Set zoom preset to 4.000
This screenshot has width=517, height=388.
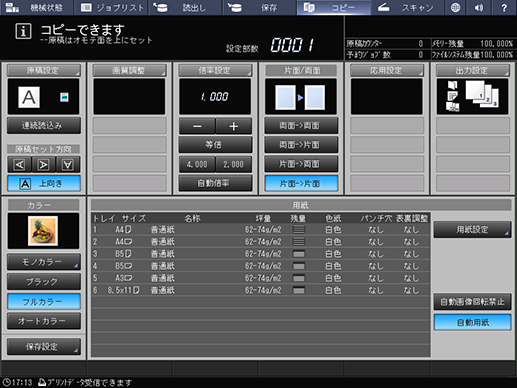tap(197, 164)
